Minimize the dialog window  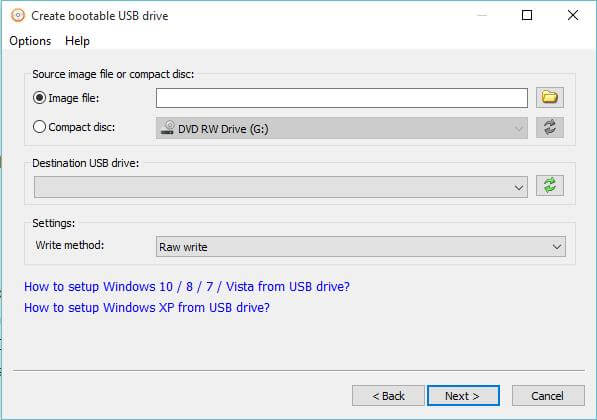(482, 15)
